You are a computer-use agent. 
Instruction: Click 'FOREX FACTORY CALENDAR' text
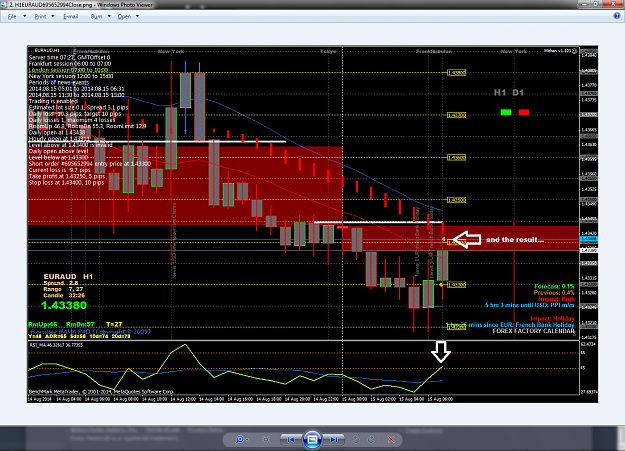coord(534,331)
